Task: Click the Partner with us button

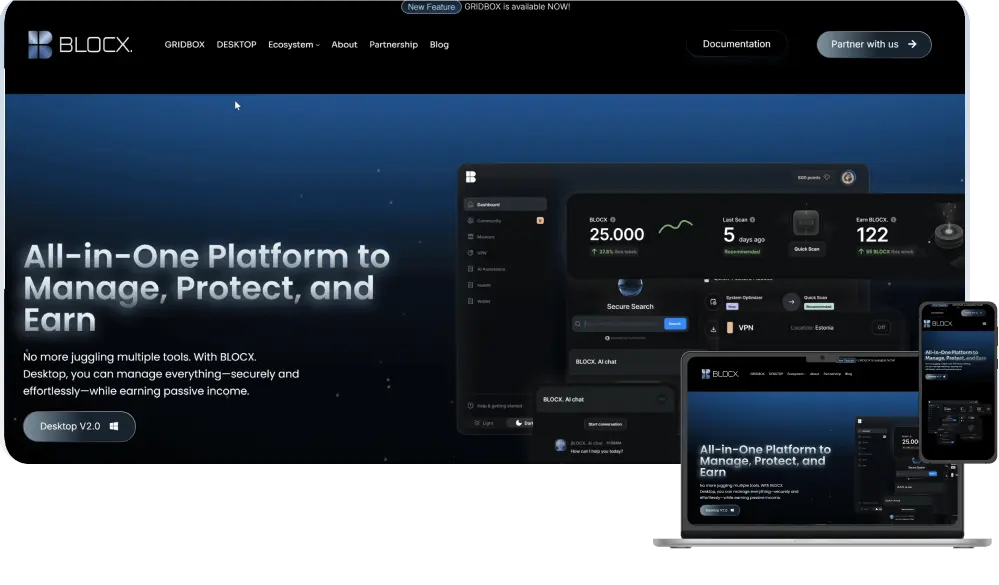Action: point(873,44)
